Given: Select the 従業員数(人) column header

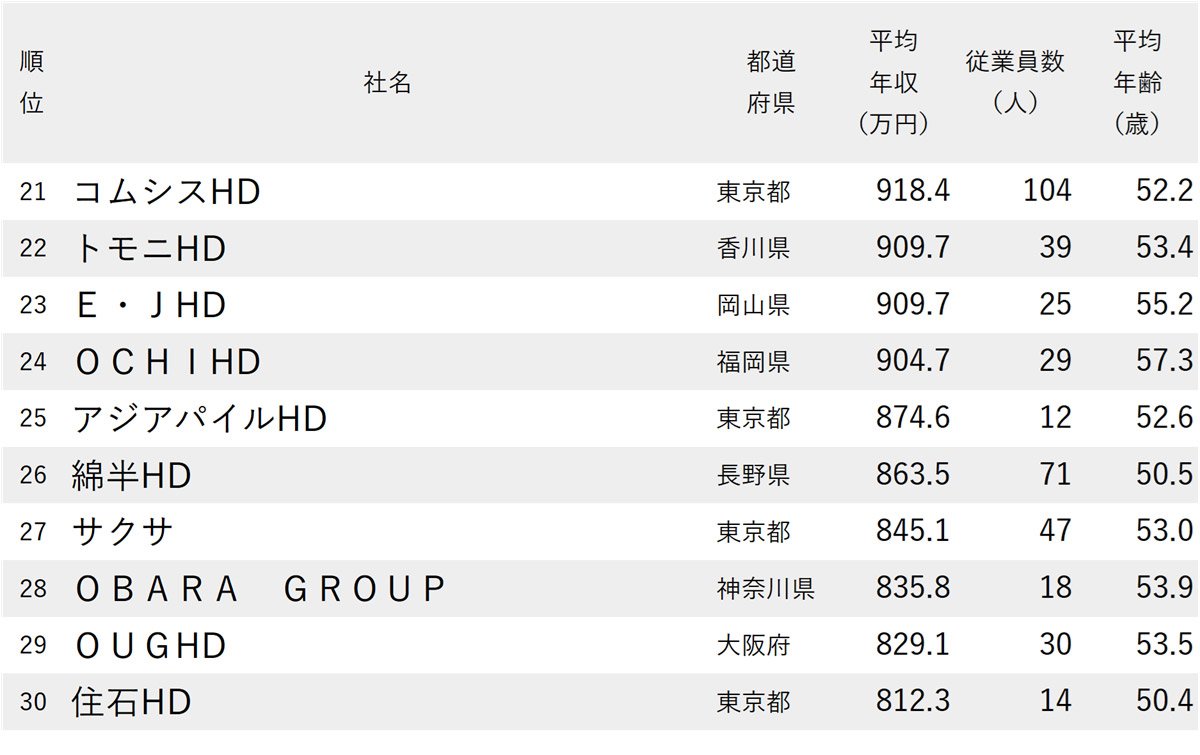Looking at the screenshot, I should (1015, 82).
